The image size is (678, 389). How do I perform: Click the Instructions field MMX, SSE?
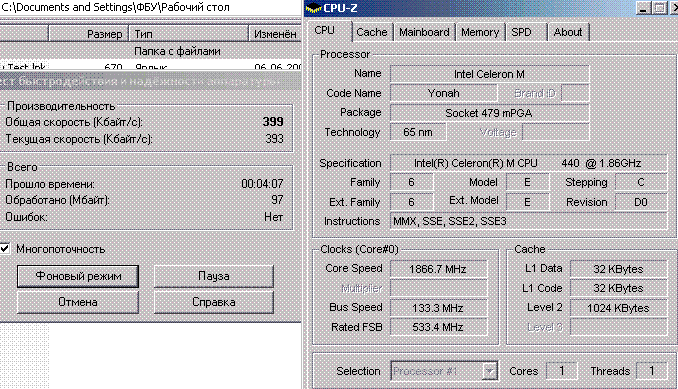pyautogui.click(x=528, y=221)
